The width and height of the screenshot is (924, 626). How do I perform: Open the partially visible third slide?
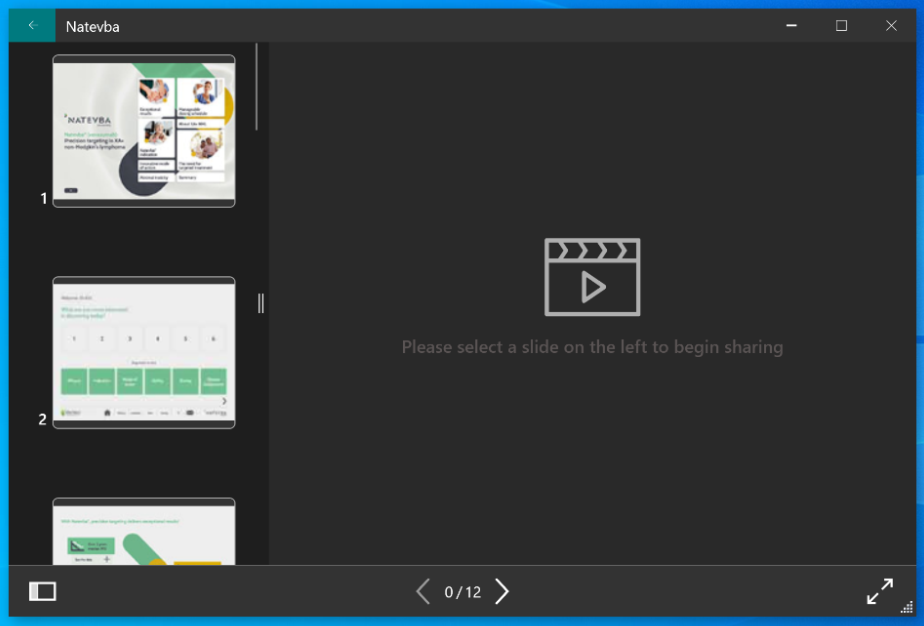coord(144,532)
